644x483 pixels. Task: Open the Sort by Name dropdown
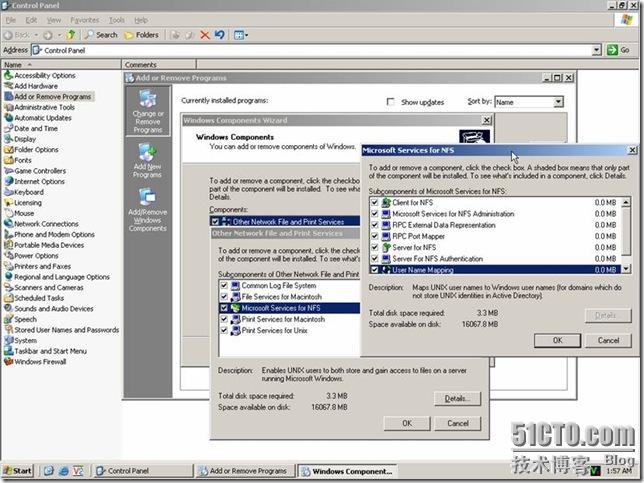click(558, 102)
